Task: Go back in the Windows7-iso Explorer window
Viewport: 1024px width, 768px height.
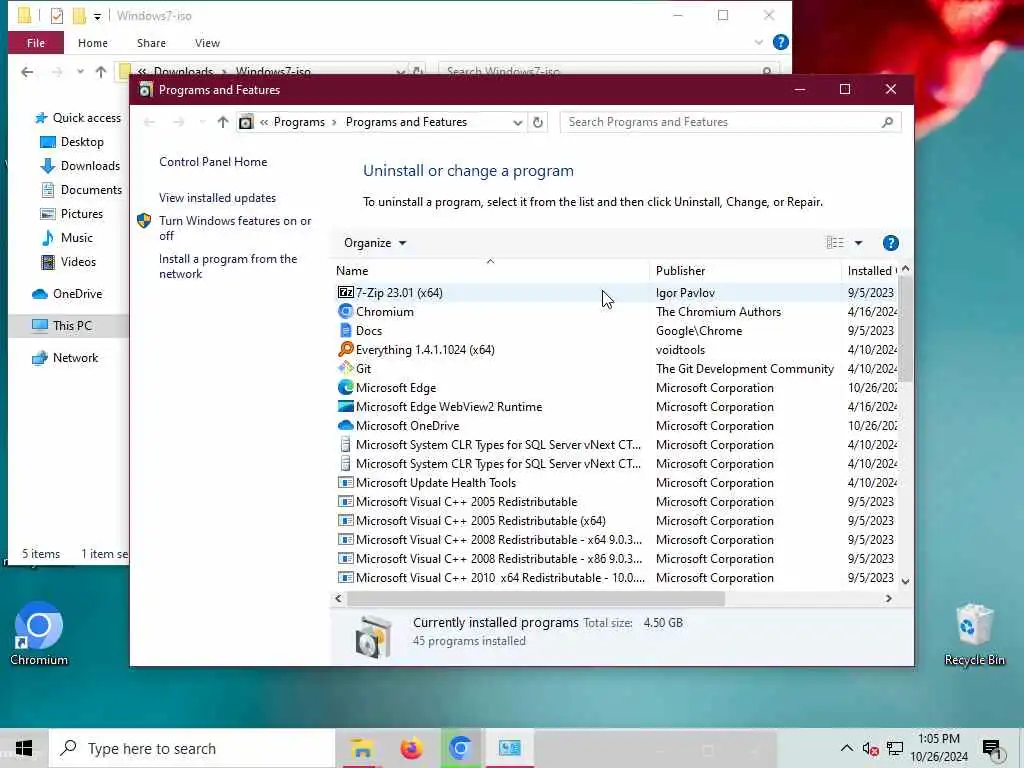Action: coord(27,72)
